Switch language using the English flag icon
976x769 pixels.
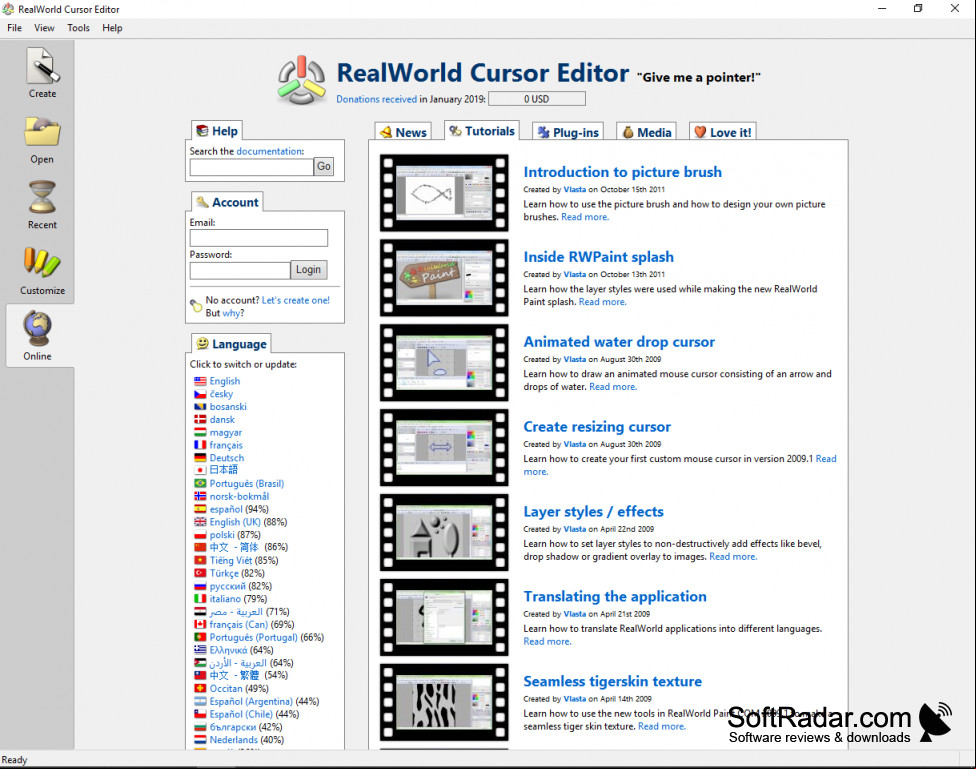pyautogui.click(x=200, y=381)
